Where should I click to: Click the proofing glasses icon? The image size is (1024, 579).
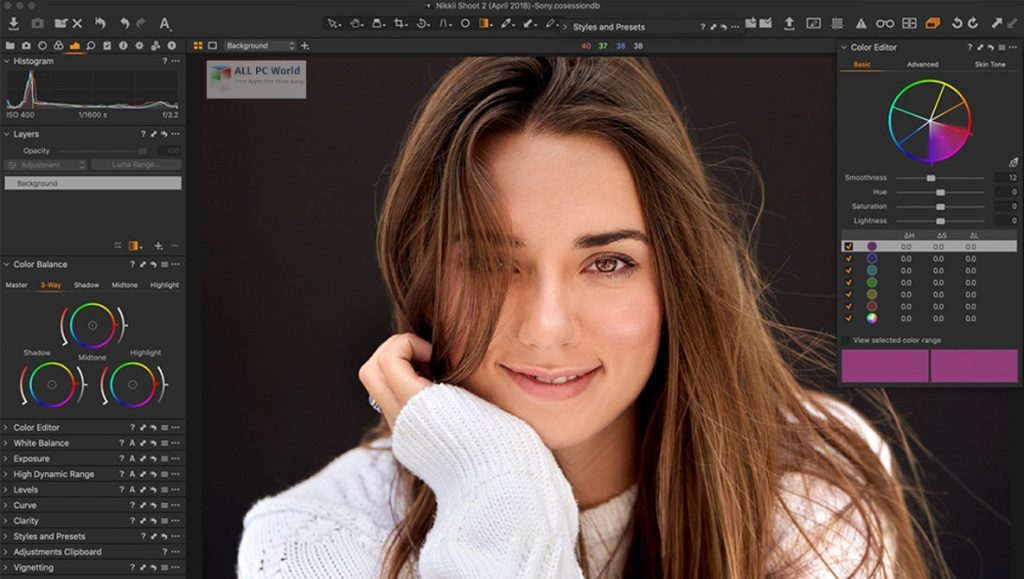[885, 23]
